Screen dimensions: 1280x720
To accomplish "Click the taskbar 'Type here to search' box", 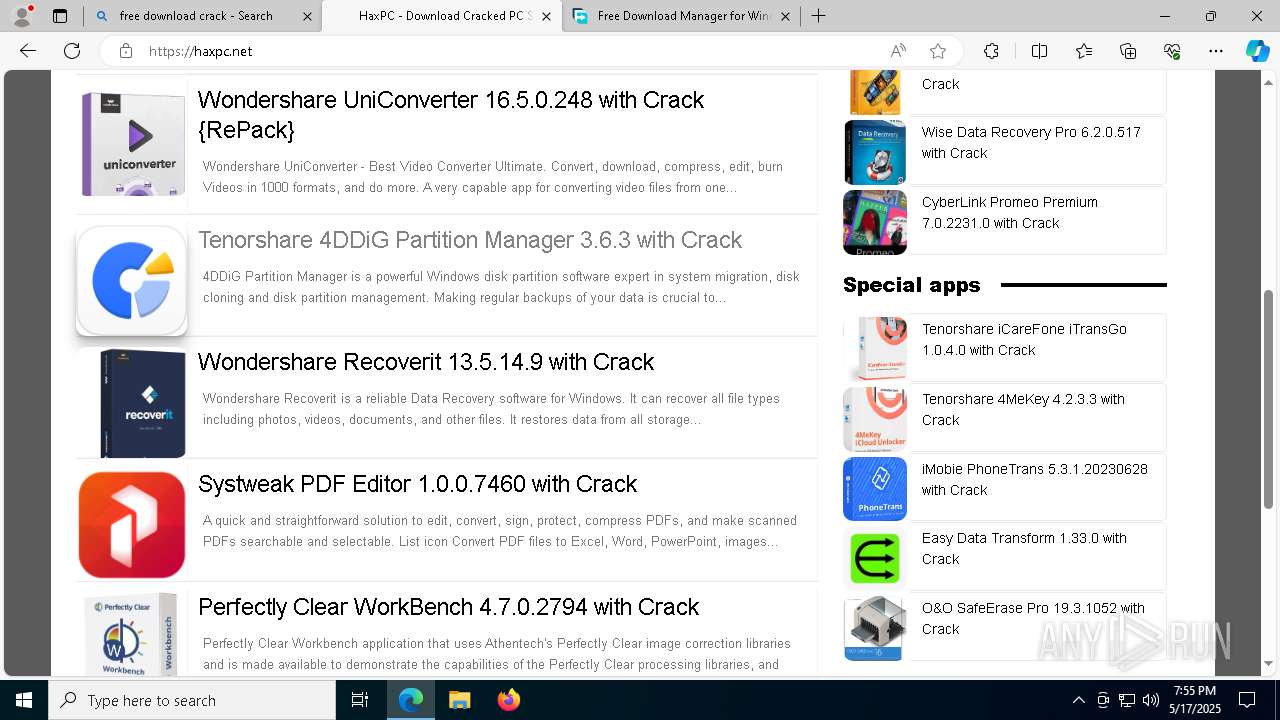I will 192,700.
